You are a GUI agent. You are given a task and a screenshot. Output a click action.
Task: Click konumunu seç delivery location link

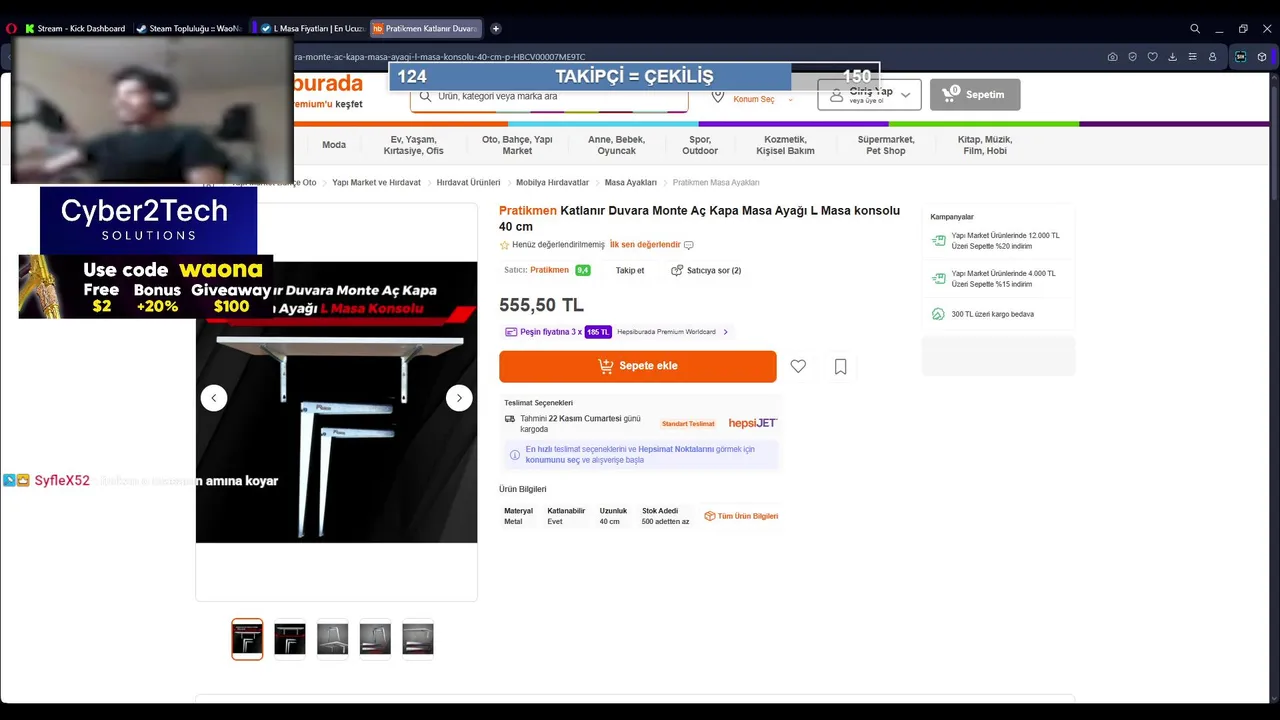(x=553, y=460)
